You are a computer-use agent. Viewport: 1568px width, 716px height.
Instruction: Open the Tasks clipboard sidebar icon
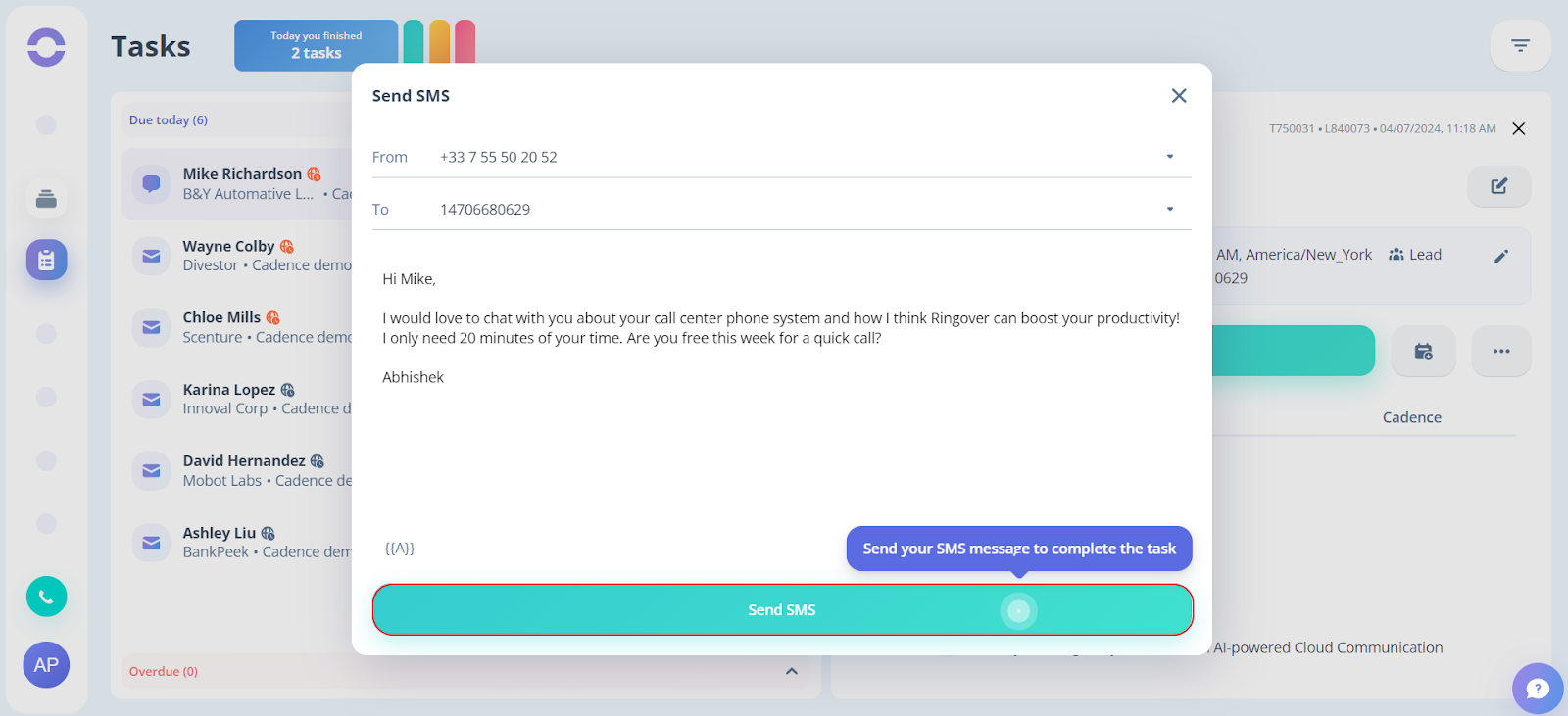(46, 260)
